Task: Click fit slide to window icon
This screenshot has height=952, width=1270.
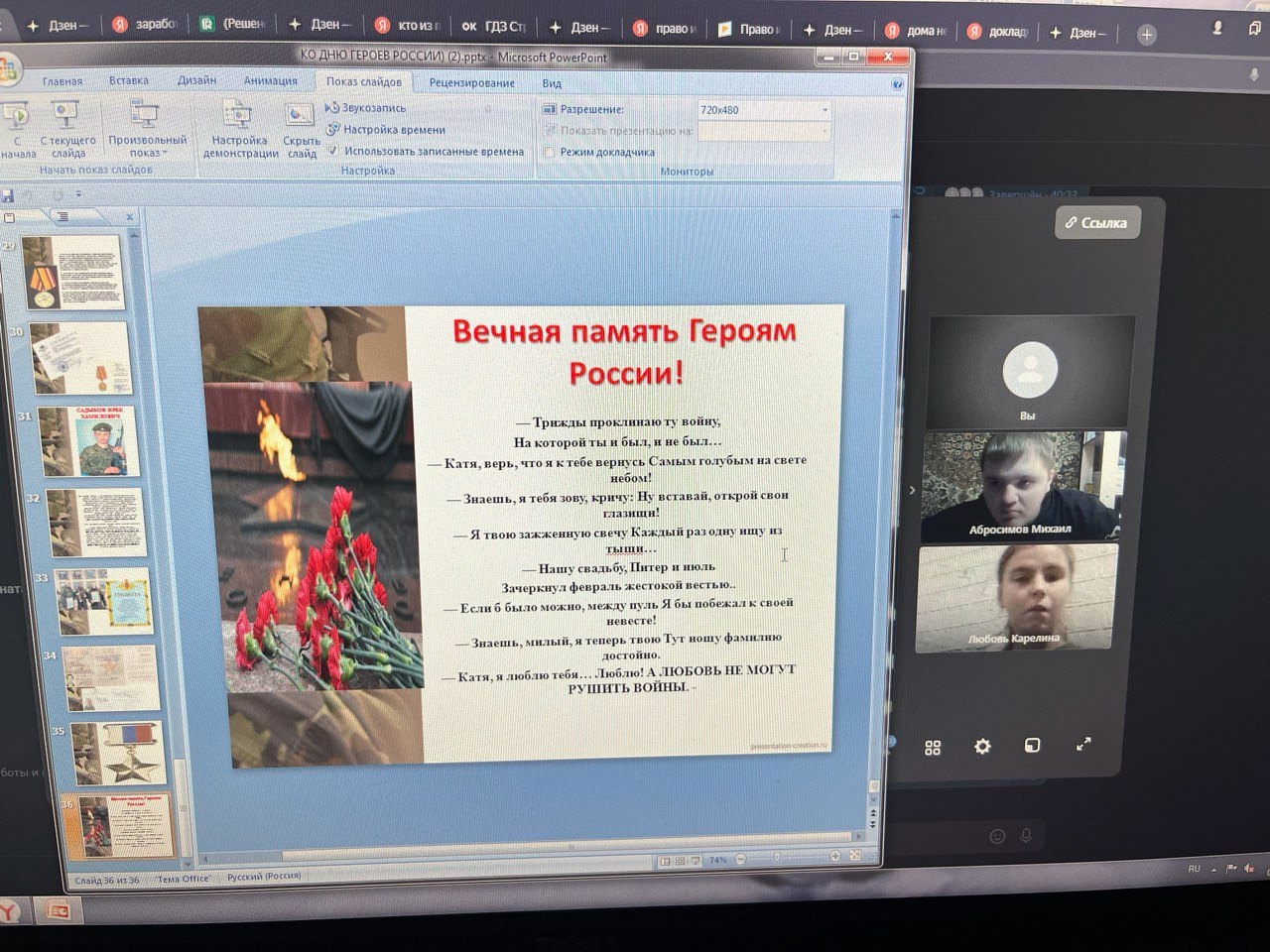Action: coord(855,855)
